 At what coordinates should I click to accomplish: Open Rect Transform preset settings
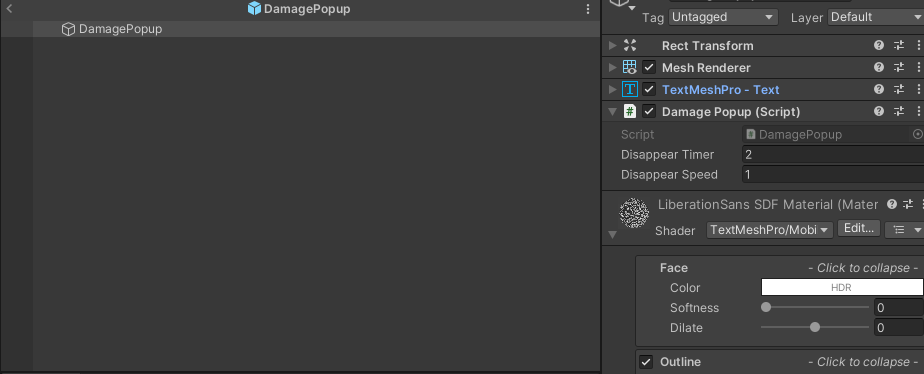point(899,45)
